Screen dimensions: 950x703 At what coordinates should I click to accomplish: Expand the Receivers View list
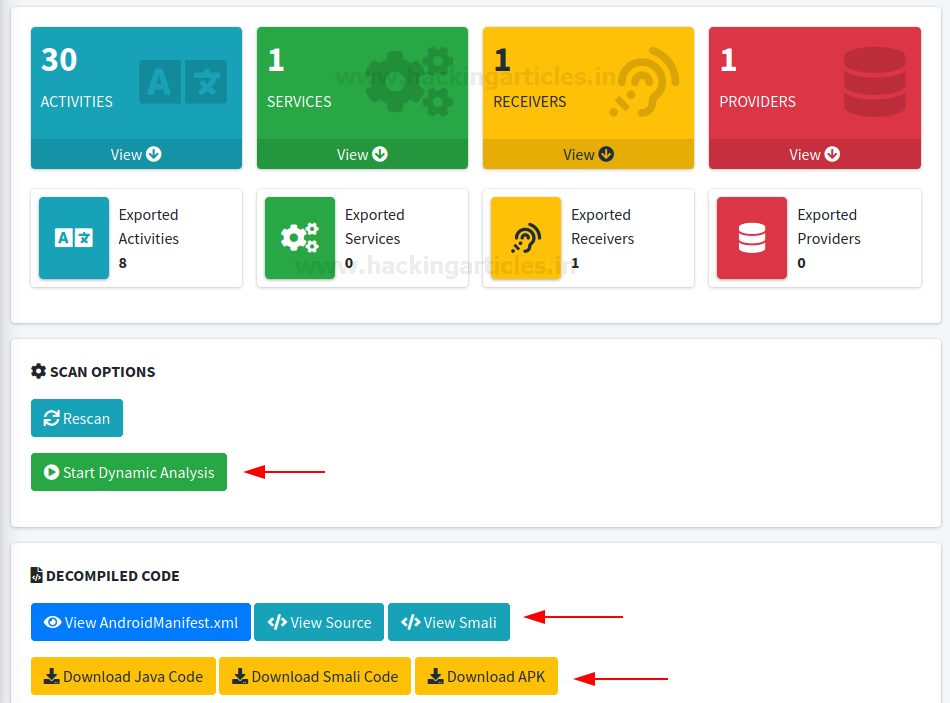point(588,154)
